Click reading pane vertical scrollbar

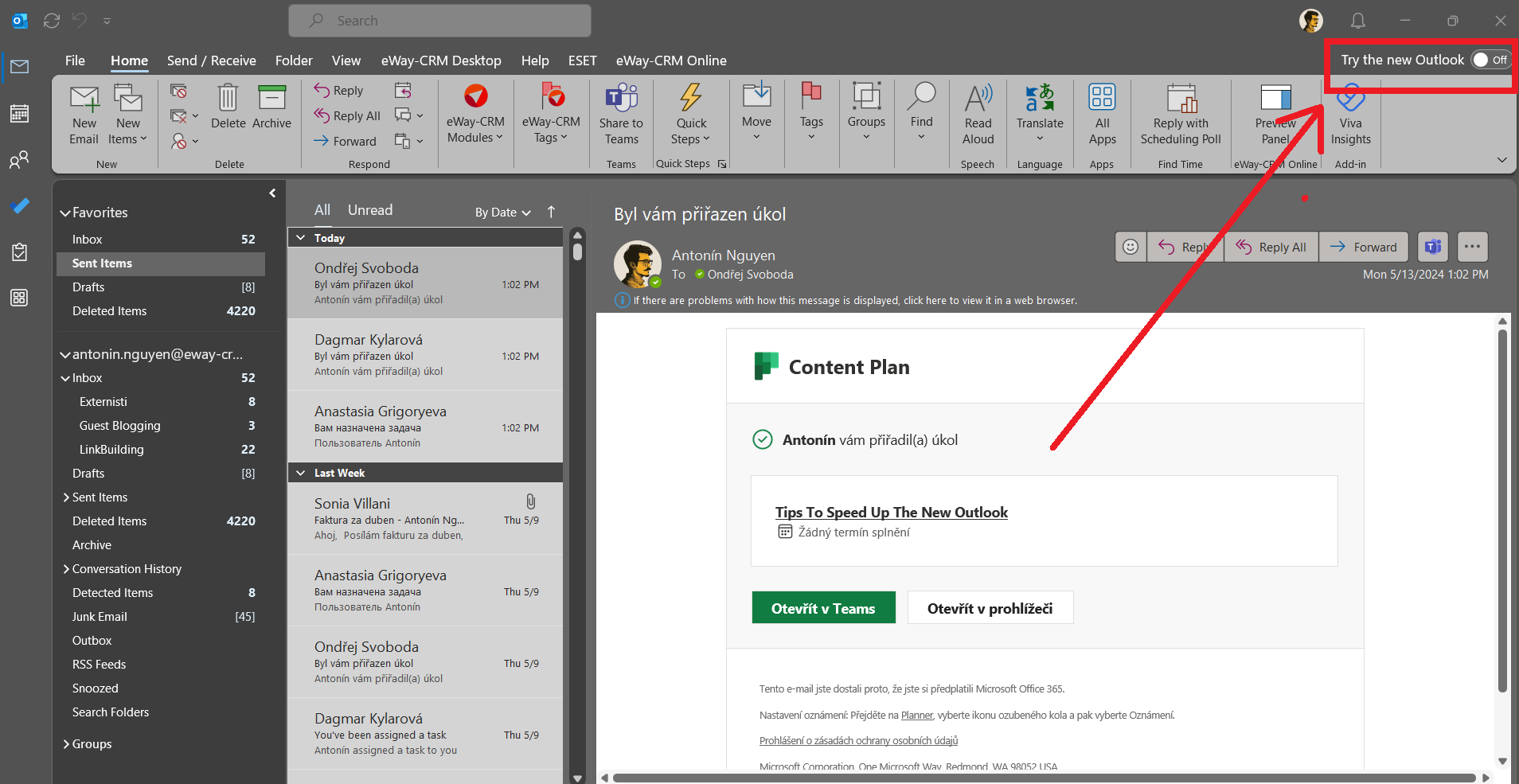[x=1502, y=509]
